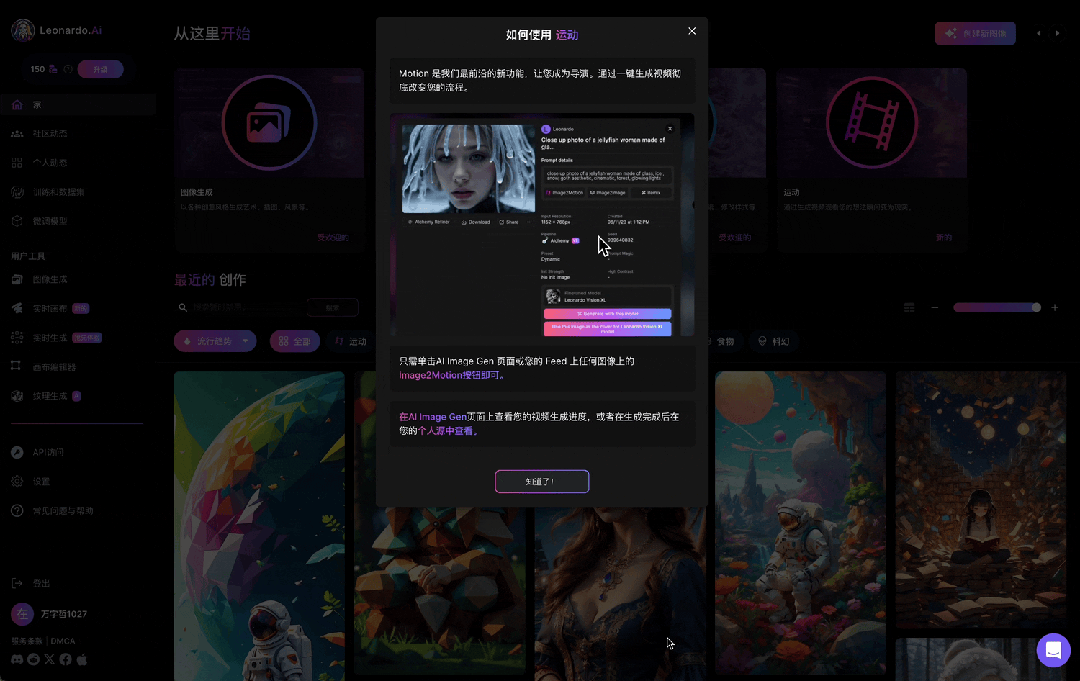
Task: Click the 图像生成 sidebar icon
Action: click(17, 280)
